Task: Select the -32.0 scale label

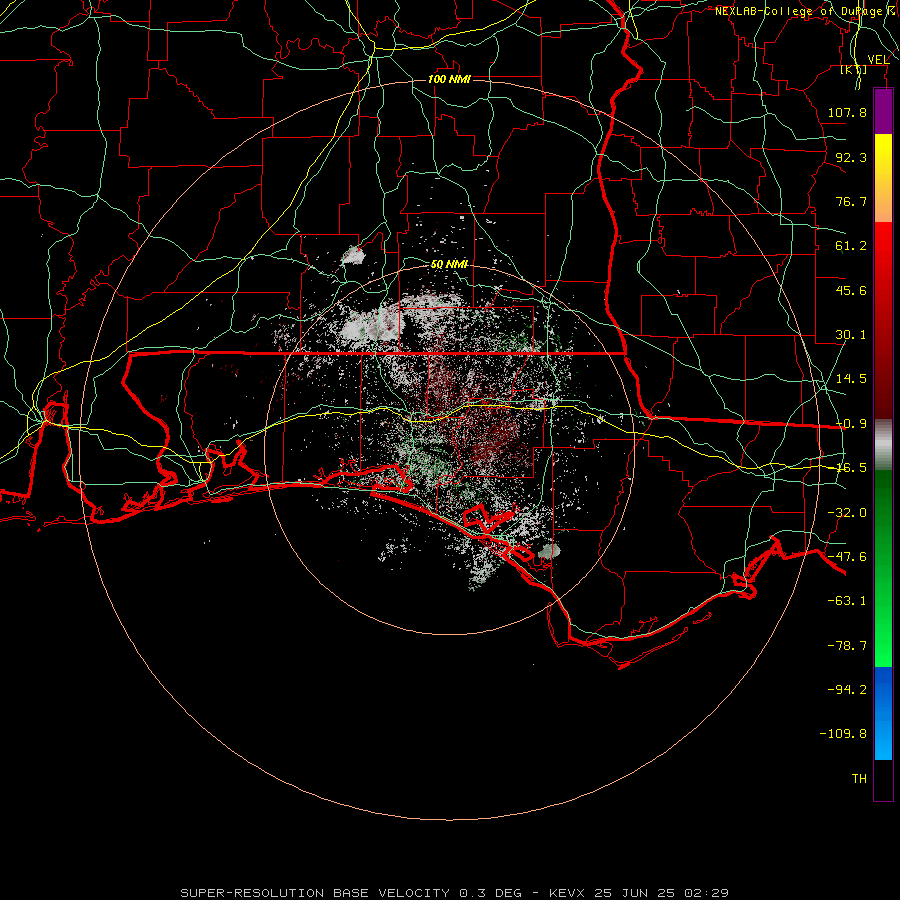Action: 847,513
